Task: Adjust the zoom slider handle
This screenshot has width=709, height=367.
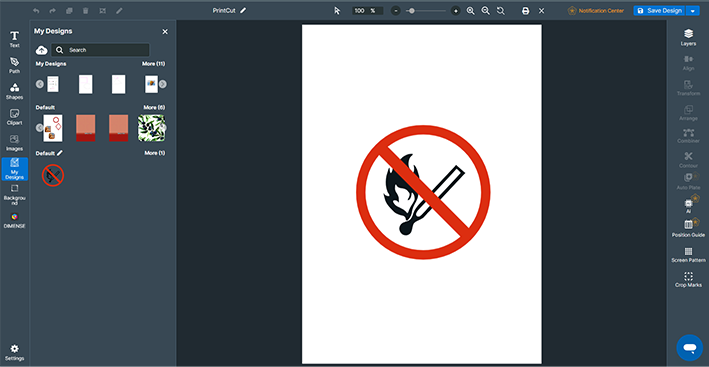Action: (411, 10)
